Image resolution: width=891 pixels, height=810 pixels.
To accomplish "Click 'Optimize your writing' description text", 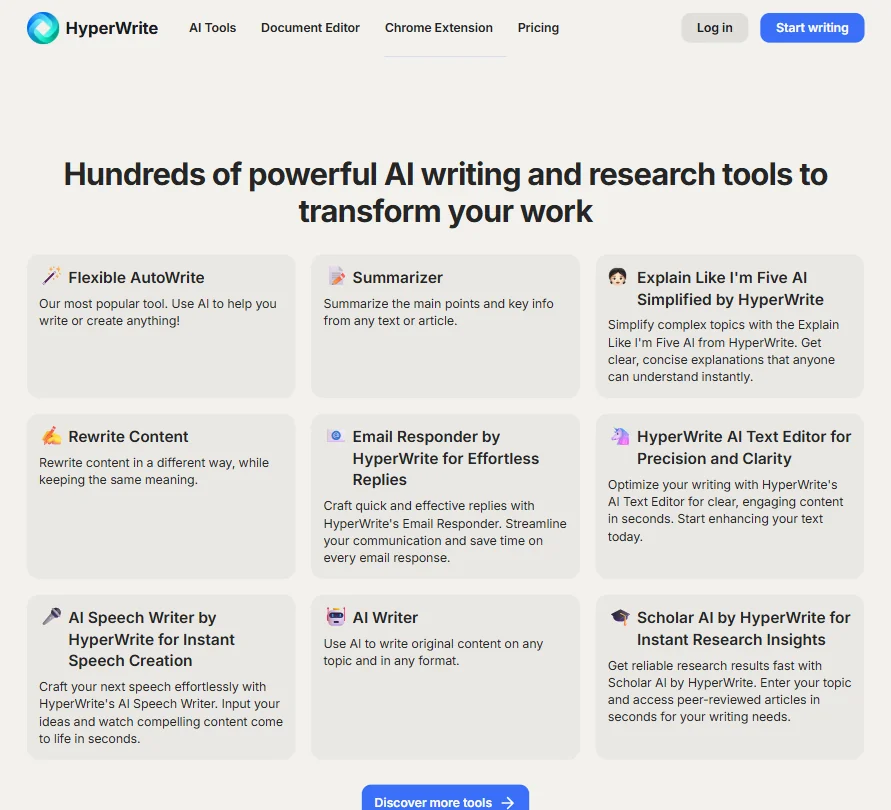I will click(x=726, y=510).
